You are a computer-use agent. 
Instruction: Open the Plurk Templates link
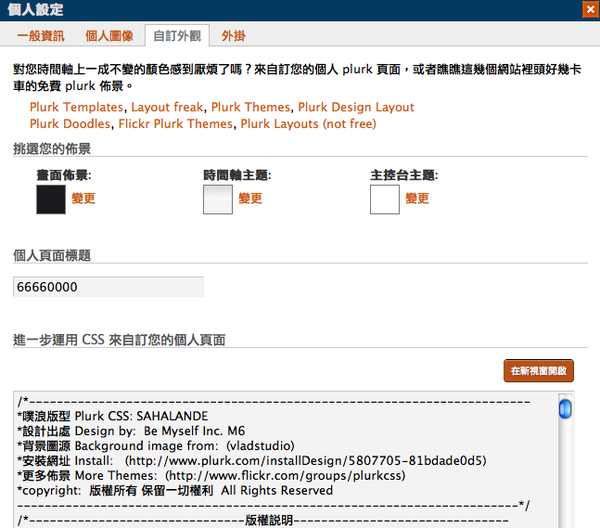coord(77,107)
